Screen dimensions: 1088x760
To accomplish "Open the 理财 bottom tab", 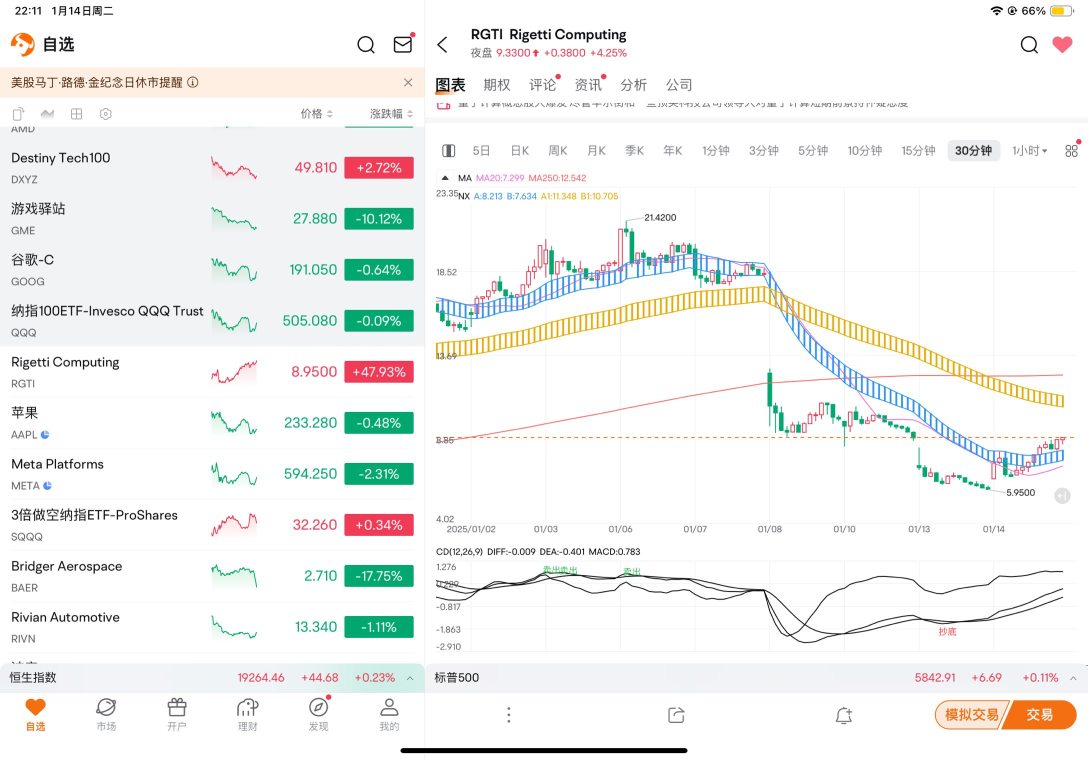I will [x=248, y=715].
